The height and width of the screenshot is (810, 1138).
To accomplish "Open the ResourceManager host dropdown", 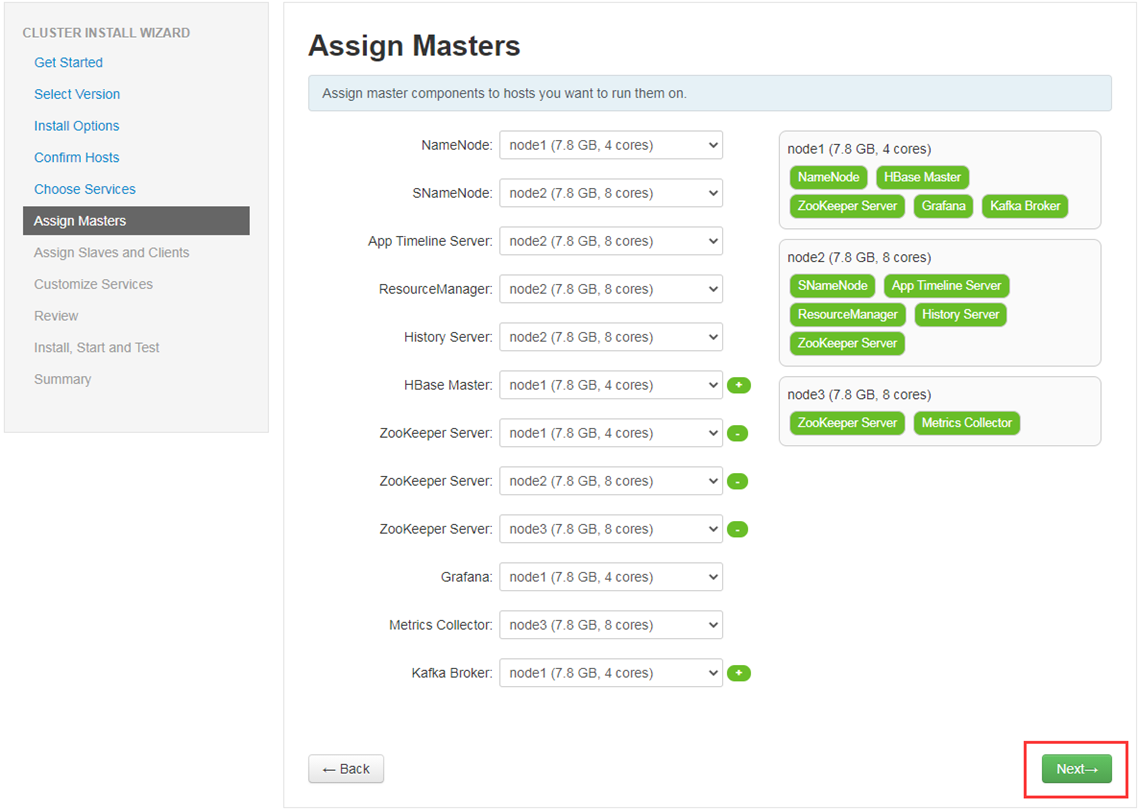I will [x=611, y=289].
